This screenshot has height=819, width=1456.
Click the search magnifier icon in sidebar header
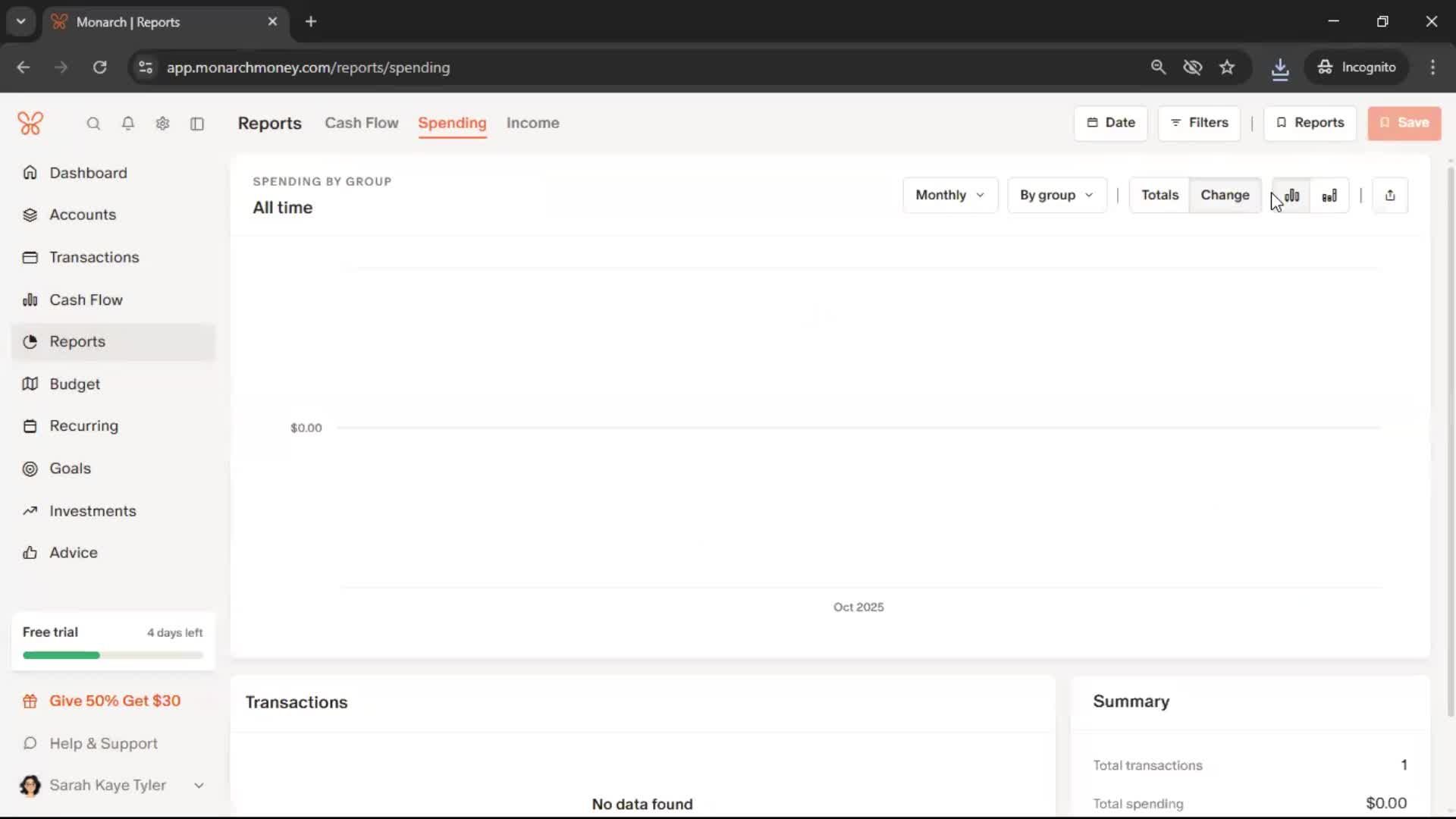(93, 124)
